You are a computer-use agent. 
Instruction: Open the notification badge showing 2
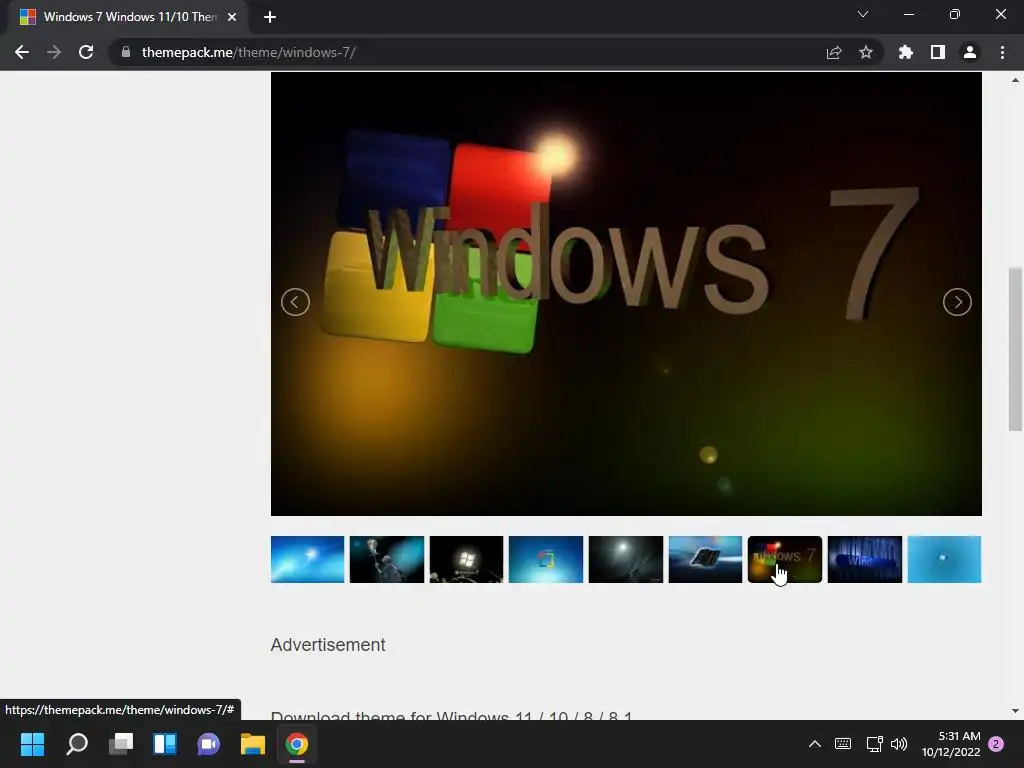[997, 744]
